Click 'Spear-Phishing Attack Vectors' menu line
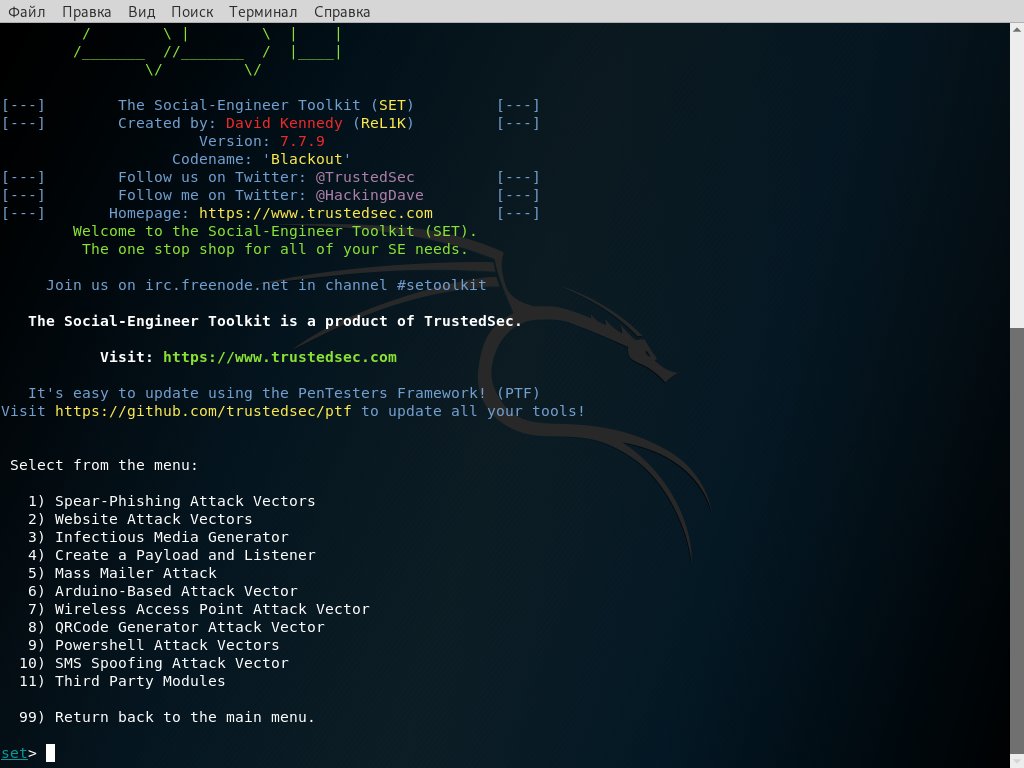1024x768 pixels. [x=171, y=501]
